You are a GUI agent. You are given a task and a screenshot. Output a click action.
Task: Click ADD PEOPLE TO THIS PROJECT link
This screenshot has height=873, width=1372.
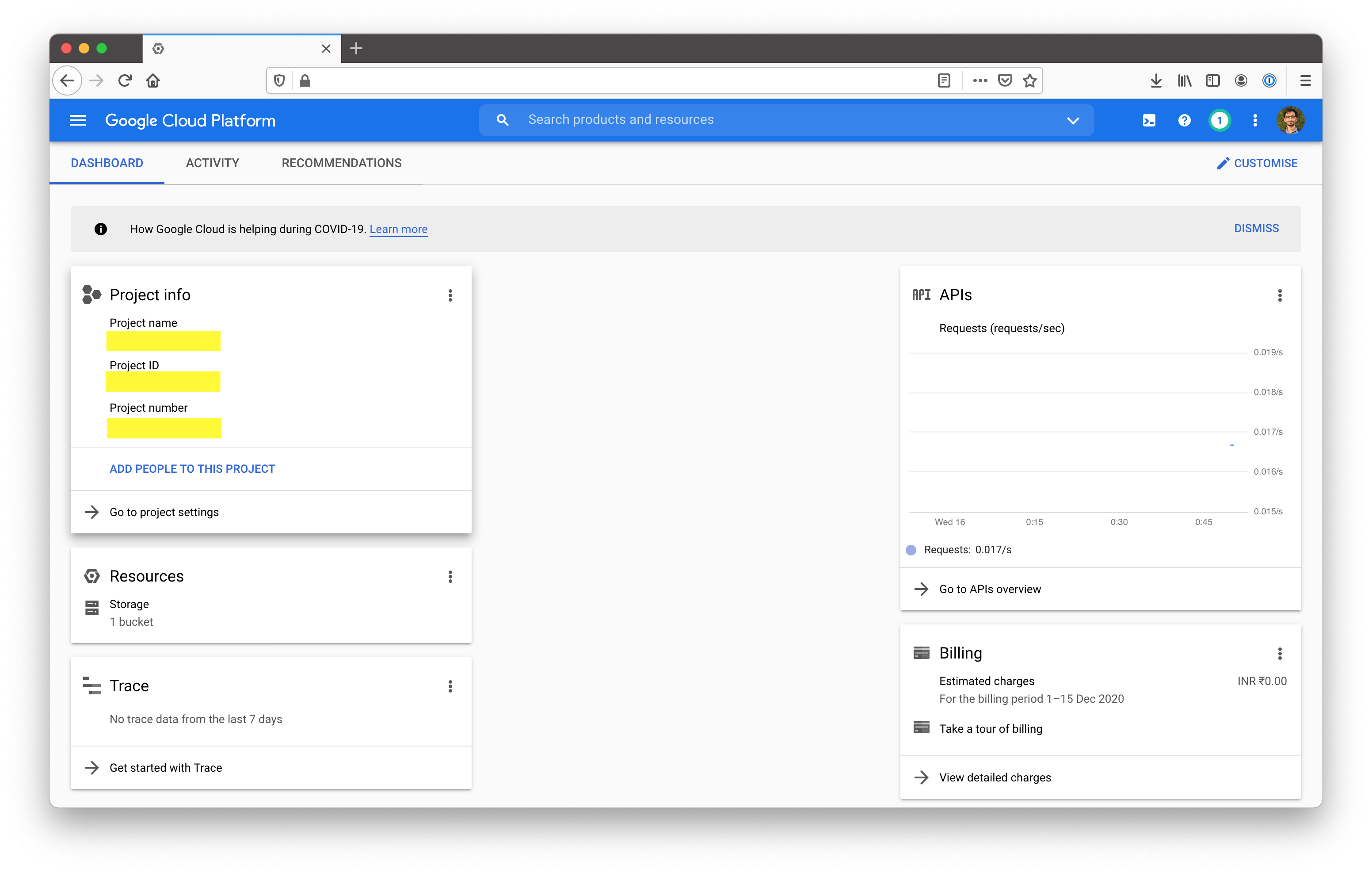click(x=192, y=468)
